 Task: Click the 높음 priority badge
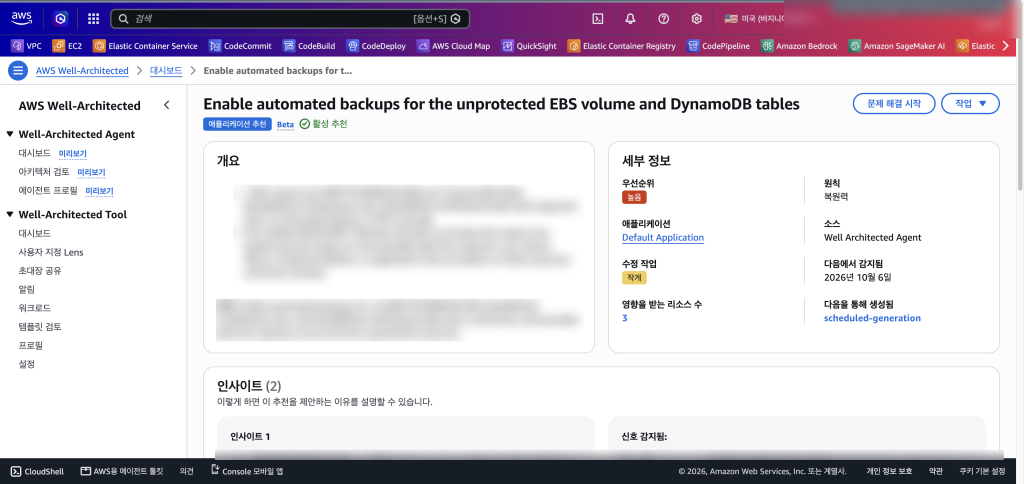pyautogui.click(x=634, y=197)
